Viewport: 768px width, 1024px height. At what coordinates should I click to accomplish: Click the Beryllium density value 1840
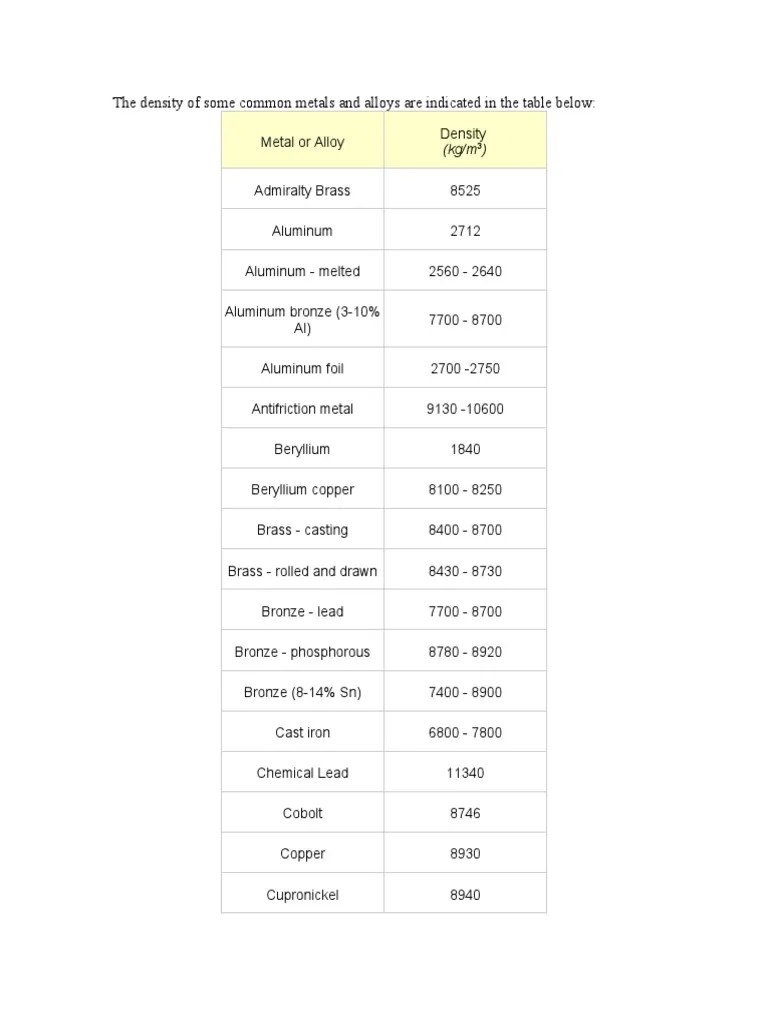pyautogui.click(x=465, y=449)
